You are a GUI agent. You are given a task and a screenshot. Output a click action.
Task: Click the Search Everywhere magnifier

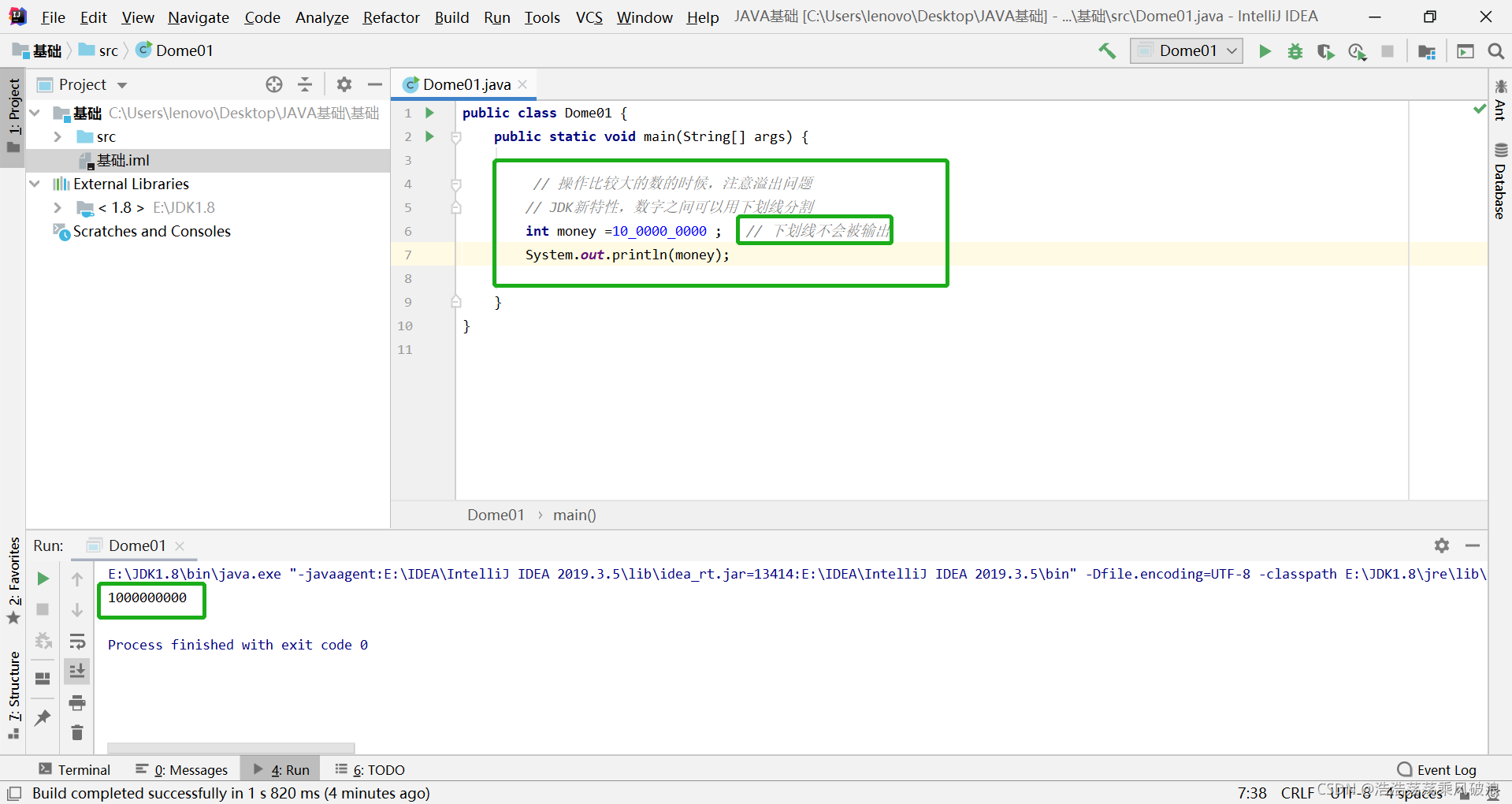coord(1495,51)
